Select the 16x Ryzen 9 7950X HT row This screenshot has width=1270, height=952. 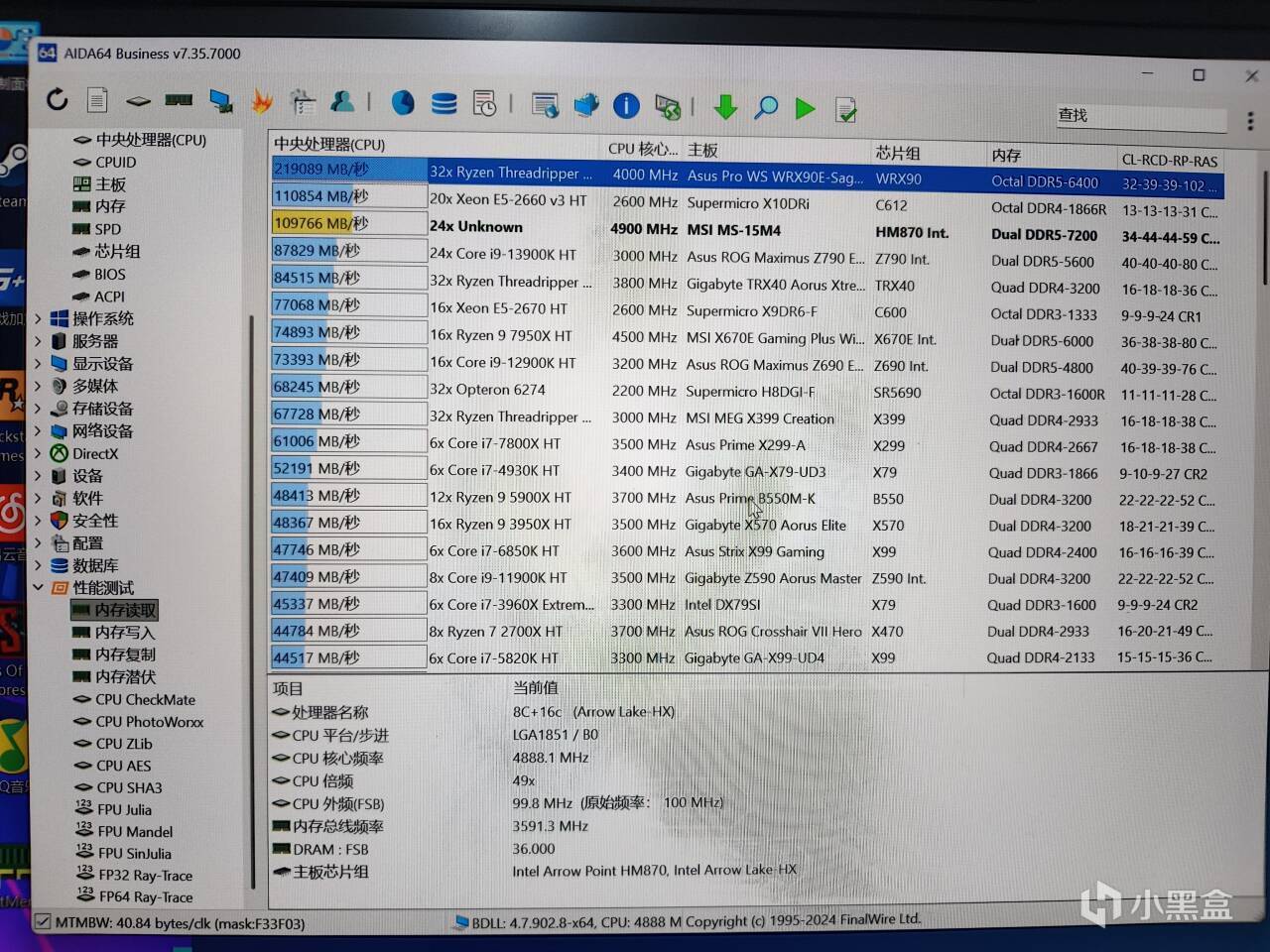click(745, 336)
